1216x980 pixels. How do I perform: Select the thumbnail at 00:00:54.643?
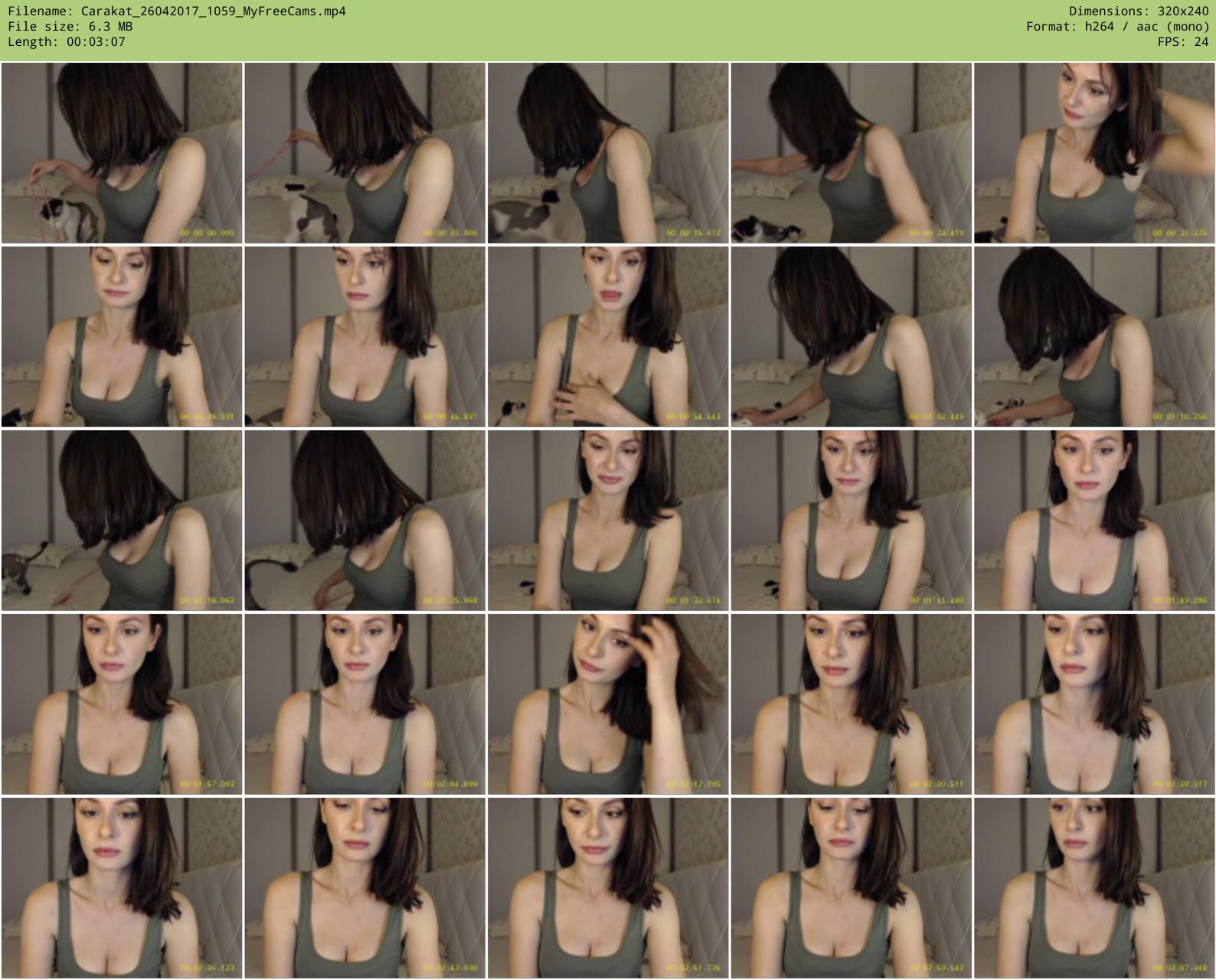coord(608,337)
